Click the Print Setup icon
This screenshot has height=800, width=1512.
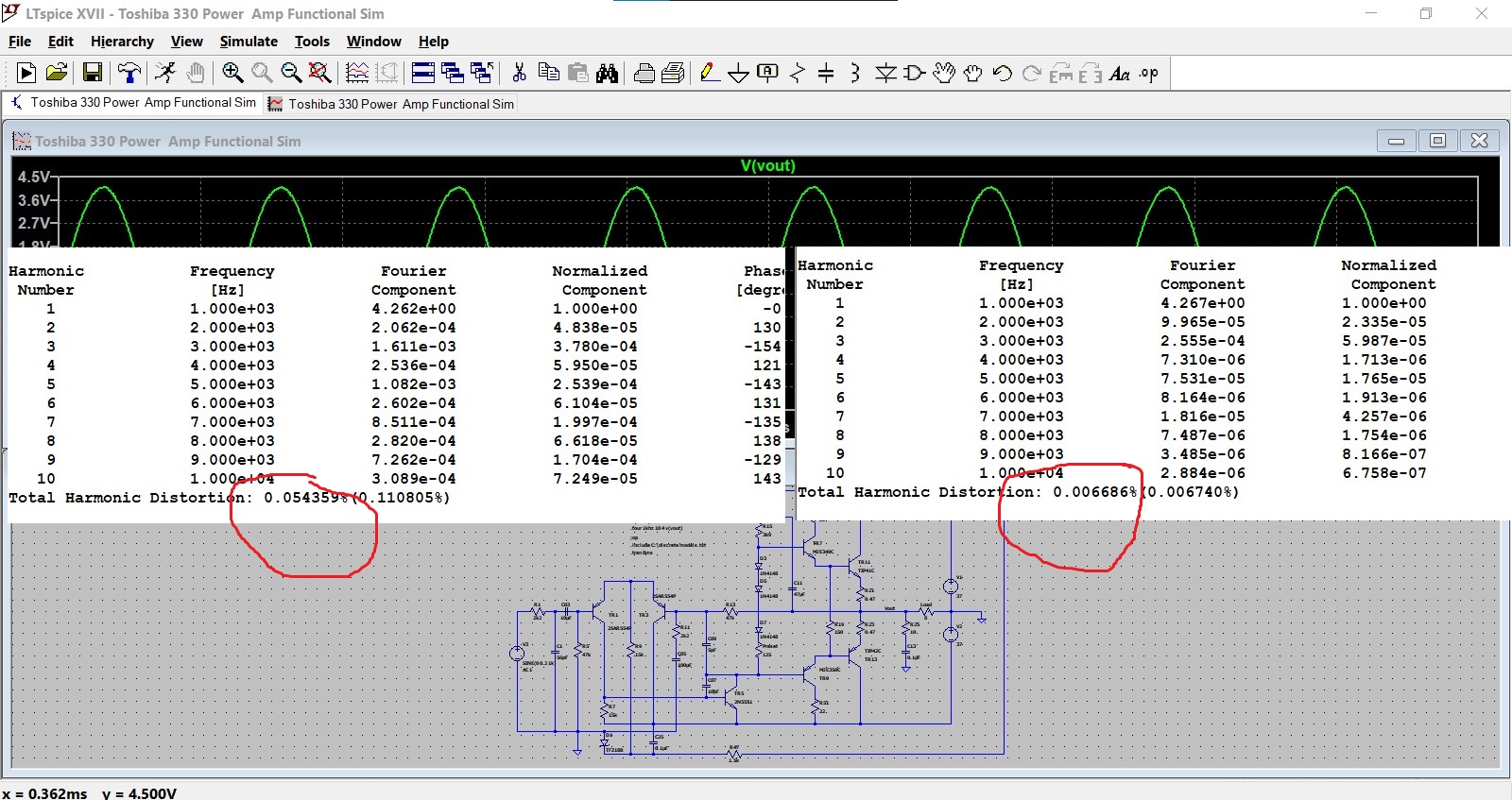[x=674, y=73]
